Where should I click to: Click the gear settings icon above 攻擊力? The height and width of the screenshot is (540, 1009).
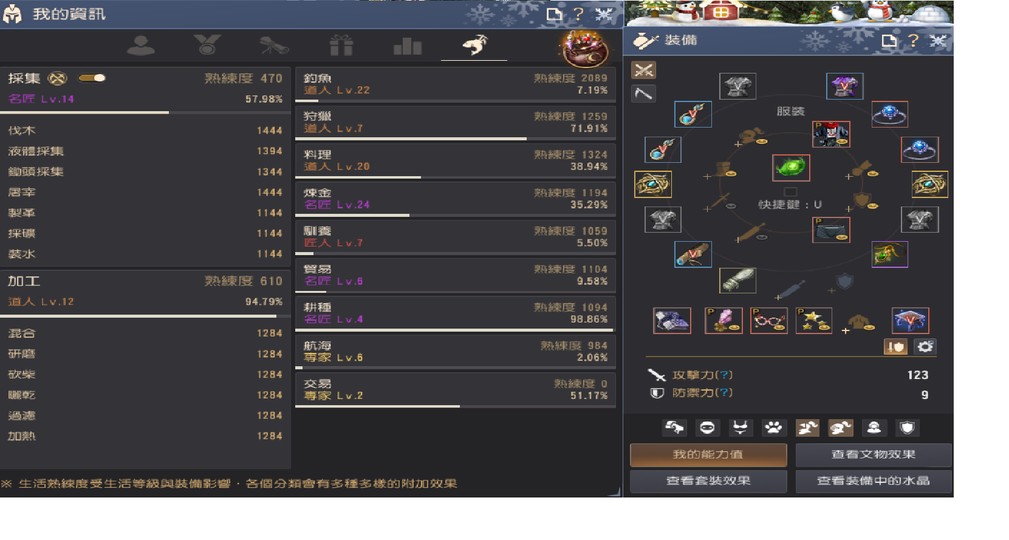pos(925,347)
